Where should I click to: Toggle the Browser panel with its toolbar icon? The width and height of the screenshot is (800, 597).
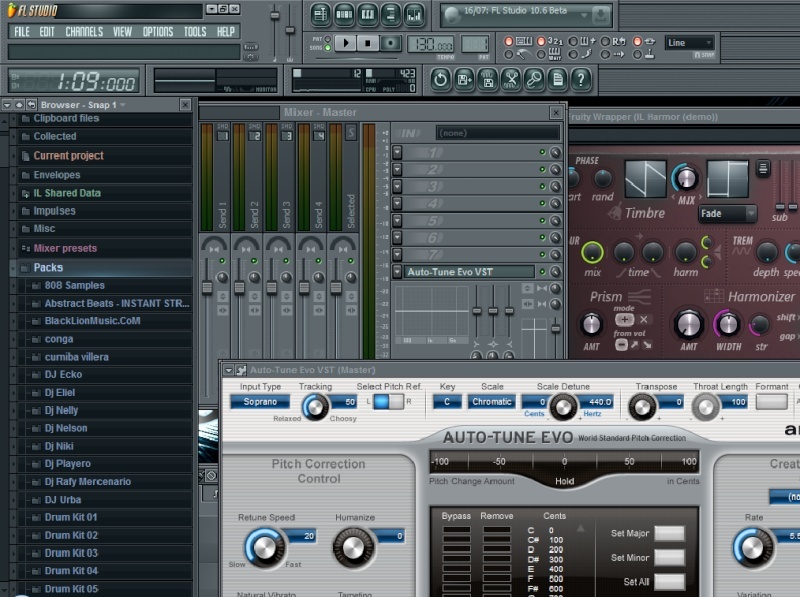391,14
